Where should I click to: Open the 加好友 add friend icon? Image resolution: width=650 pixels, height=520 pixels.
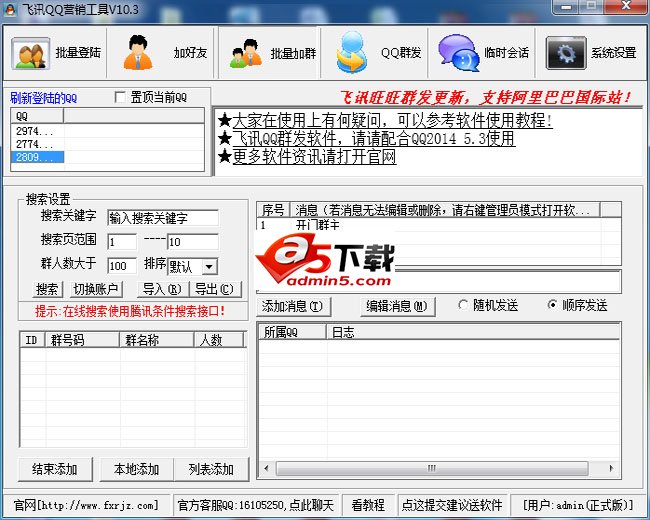138,52
